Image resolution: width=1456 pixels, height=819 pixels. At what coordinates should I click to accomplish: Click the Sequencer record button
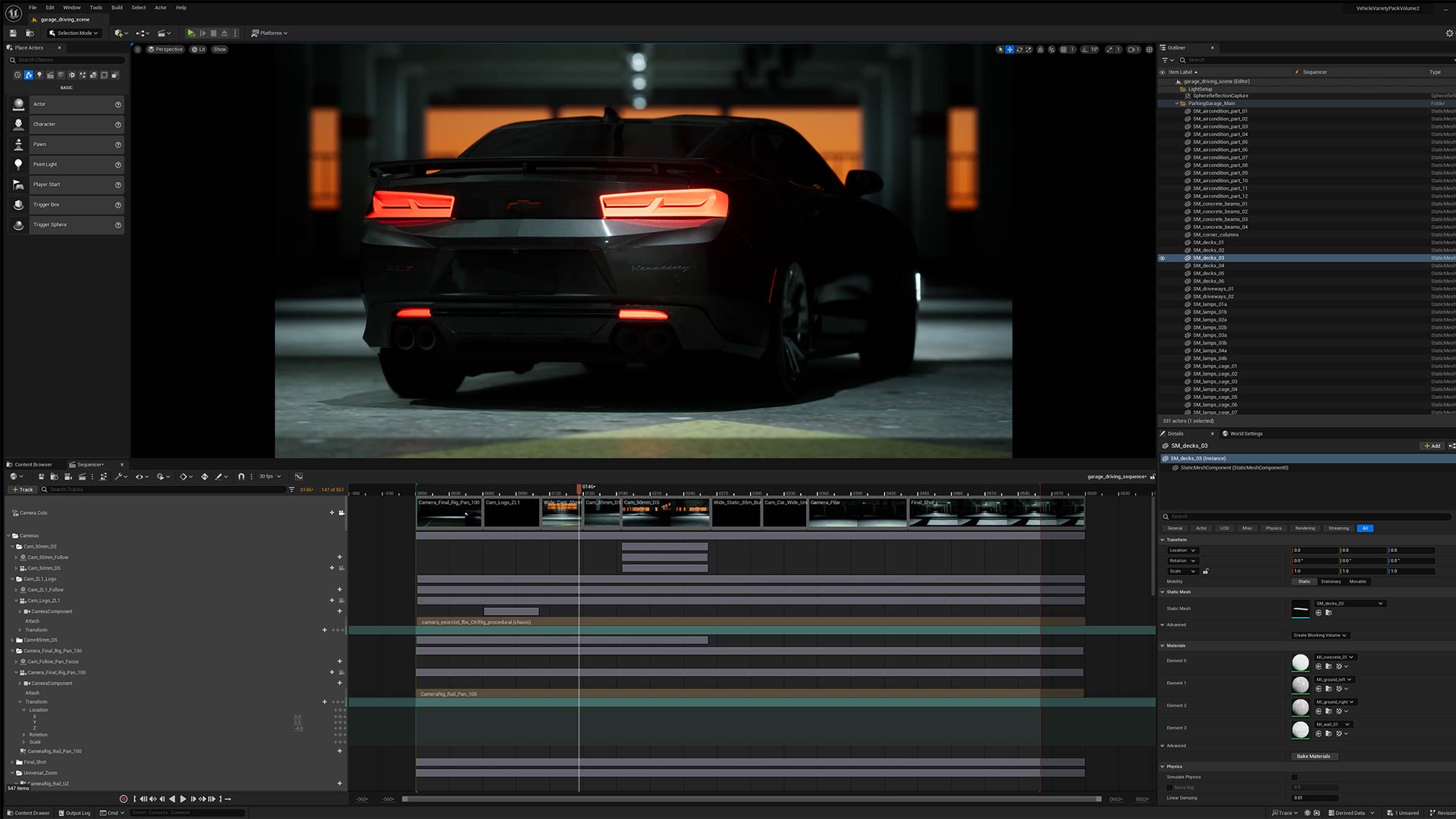tap(124, 799)
